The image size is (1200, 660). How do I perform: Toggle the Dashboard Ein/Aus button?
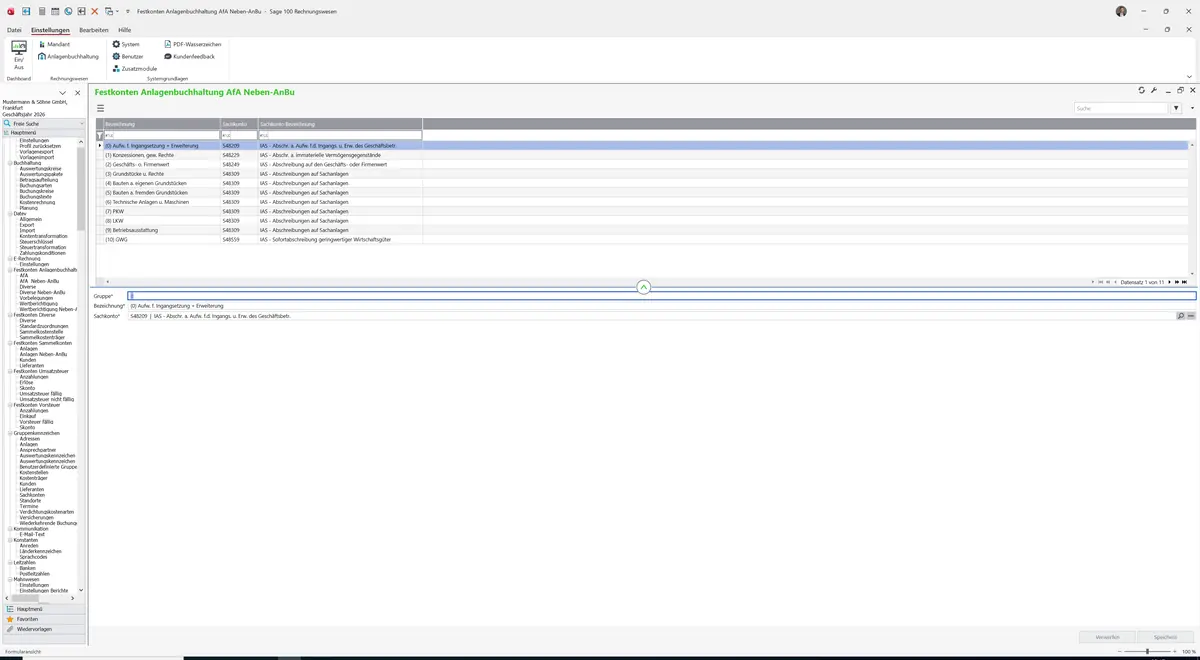pyautogui.click(x=19, y=54)
